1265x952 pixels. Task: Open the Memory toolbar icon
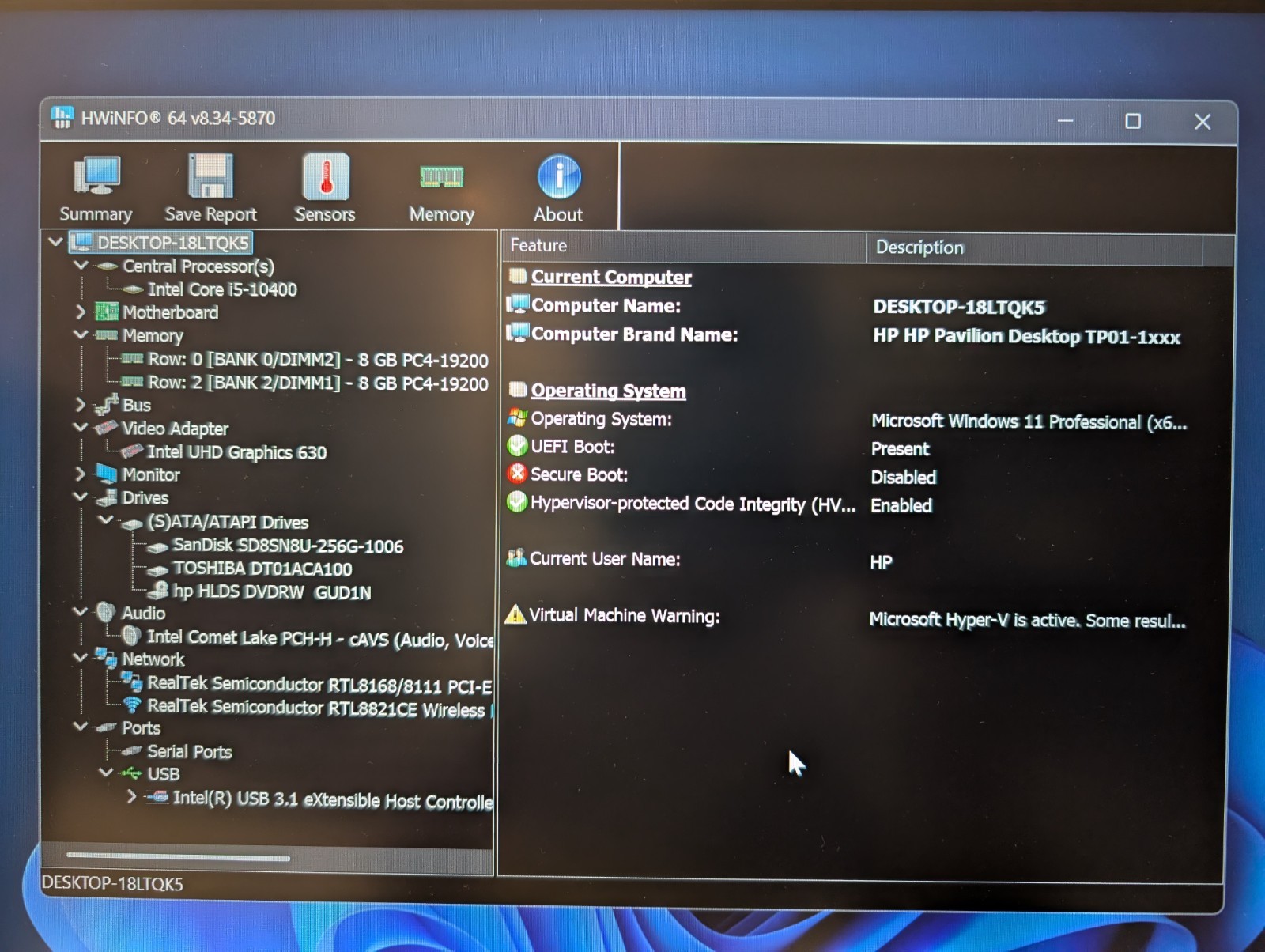pos(441,176)
